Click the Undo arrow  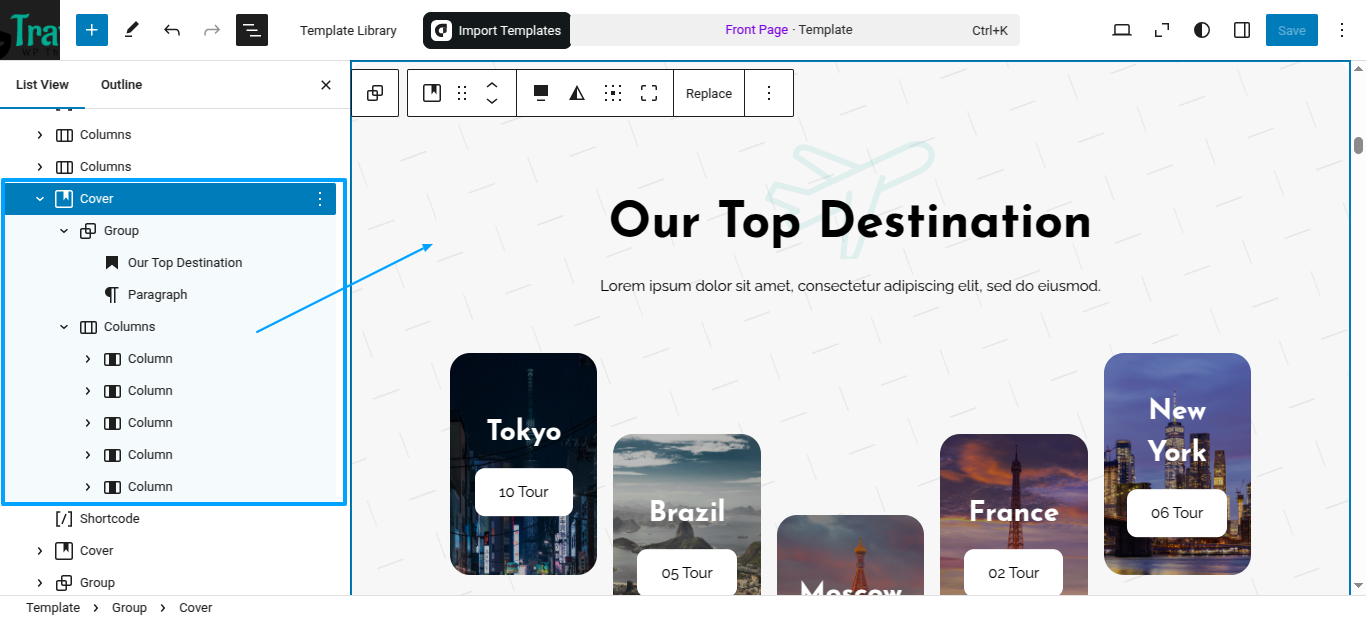click(172, 30)
